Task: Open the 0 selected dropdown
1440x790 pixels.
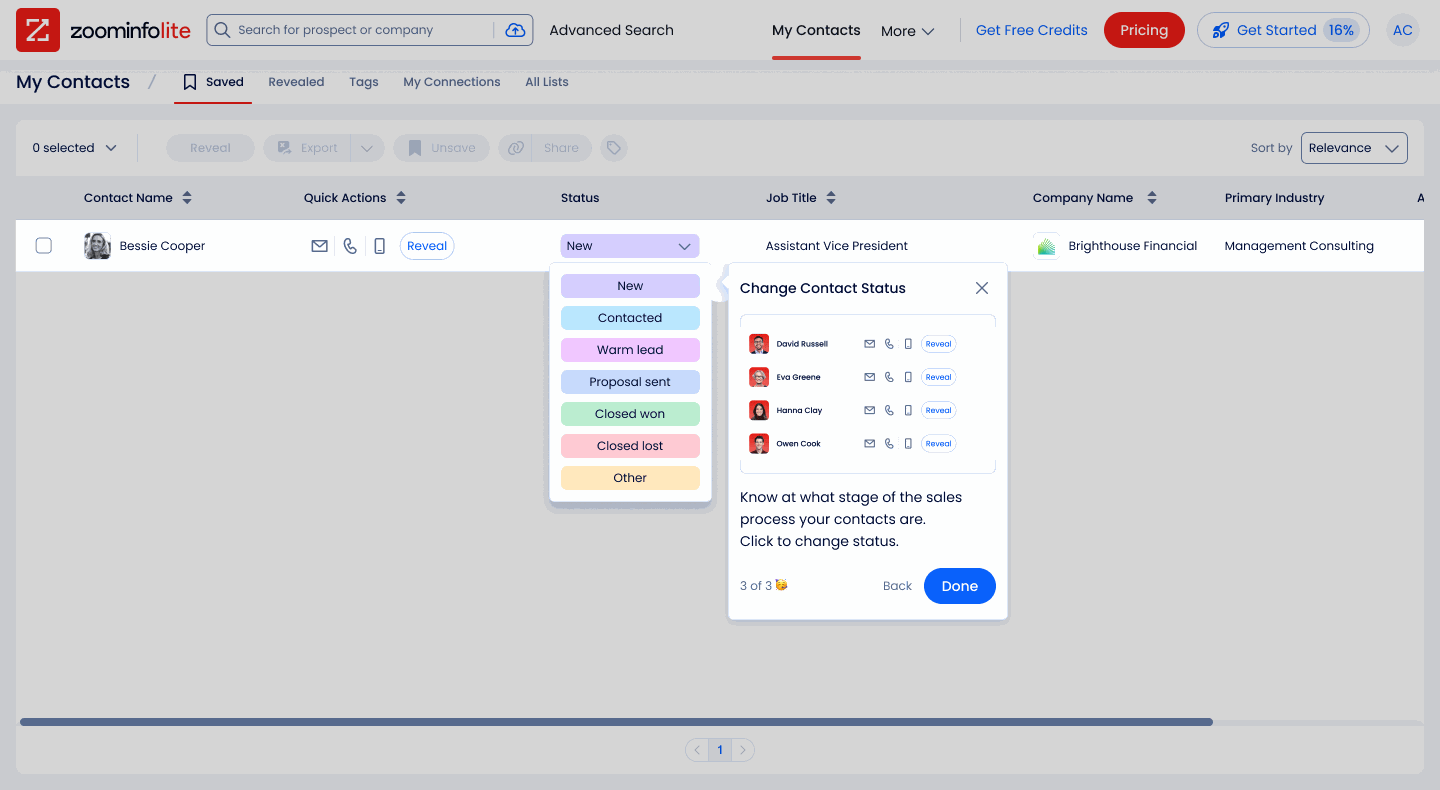Action: click(x=75, y=148)
